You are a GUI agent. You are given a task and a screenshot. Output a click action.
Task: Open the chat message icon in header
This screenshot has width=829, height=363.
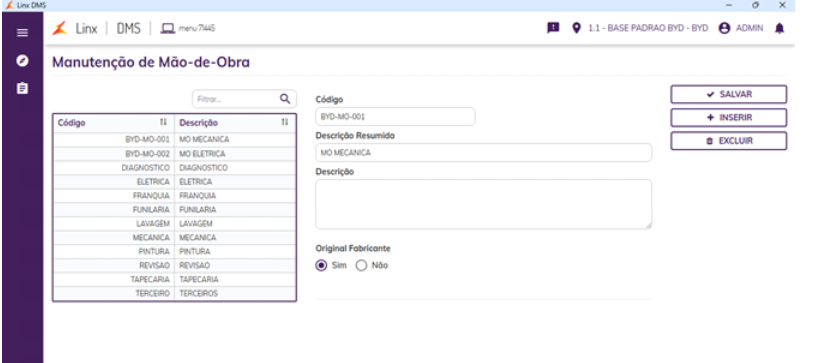point(553,28)
